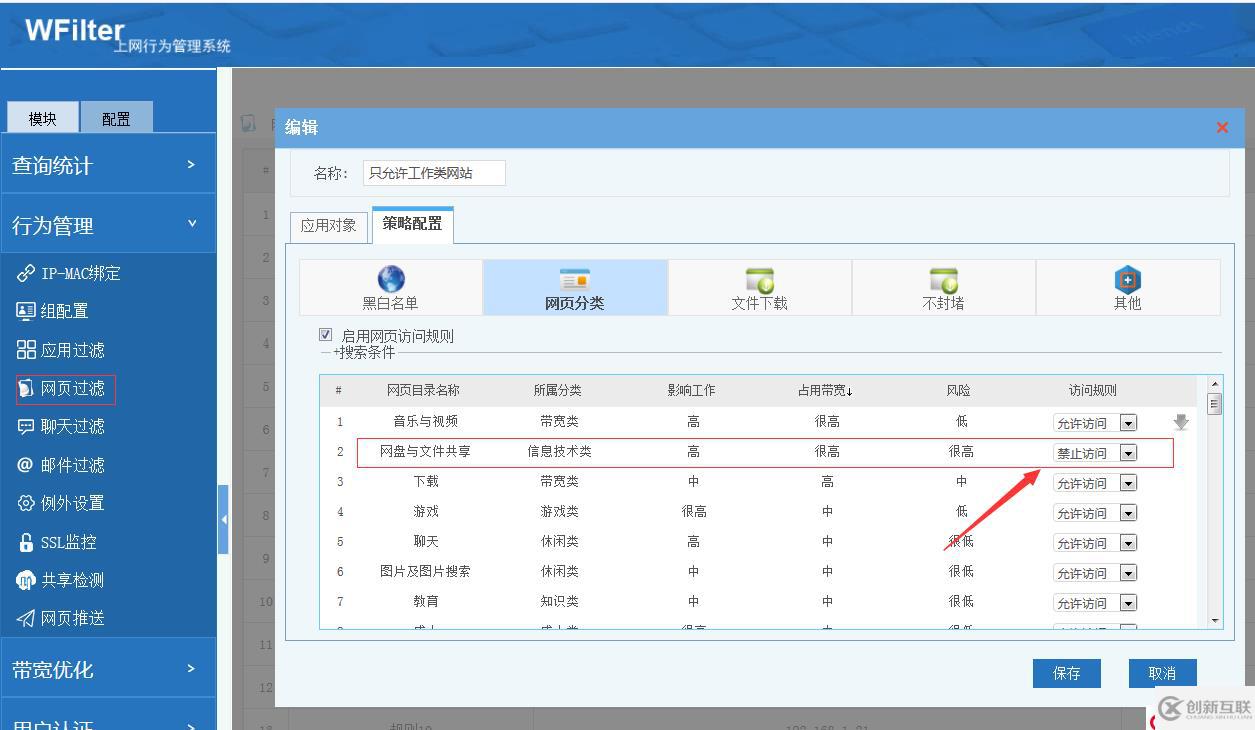This screenshot has height=730, width=1255.
Task: Switch to the 策略配置 tab
Action: [x=412, y=224]
